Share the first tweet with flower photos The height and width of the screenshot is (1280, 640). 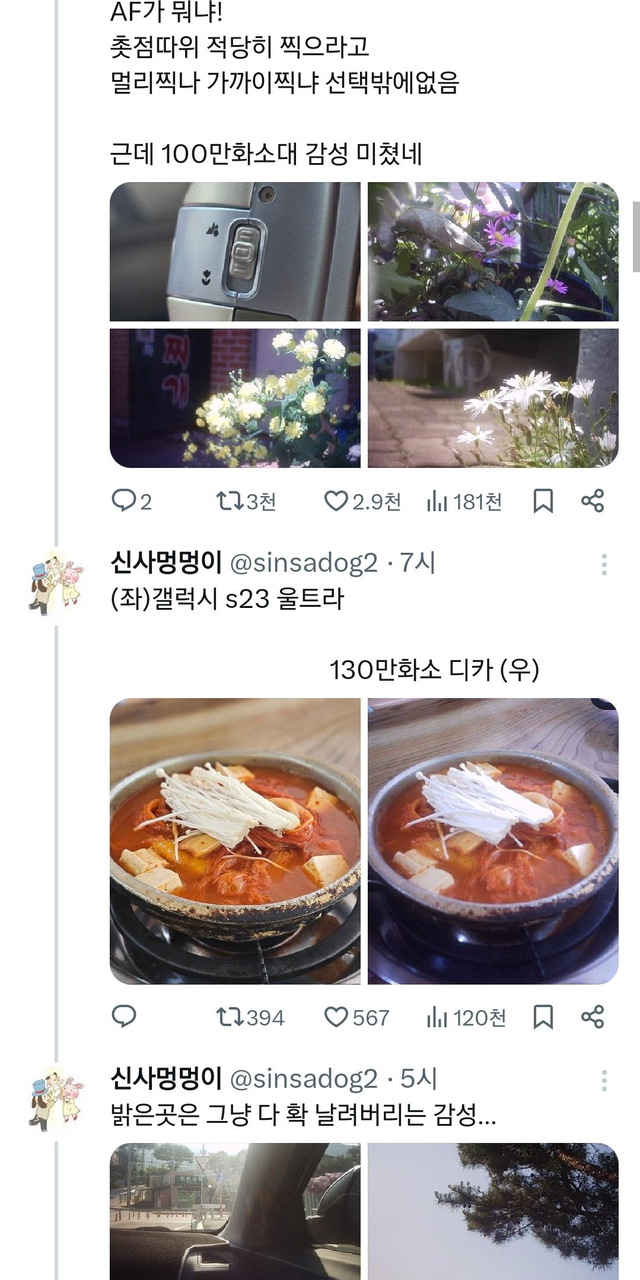[x=593, y=501]
